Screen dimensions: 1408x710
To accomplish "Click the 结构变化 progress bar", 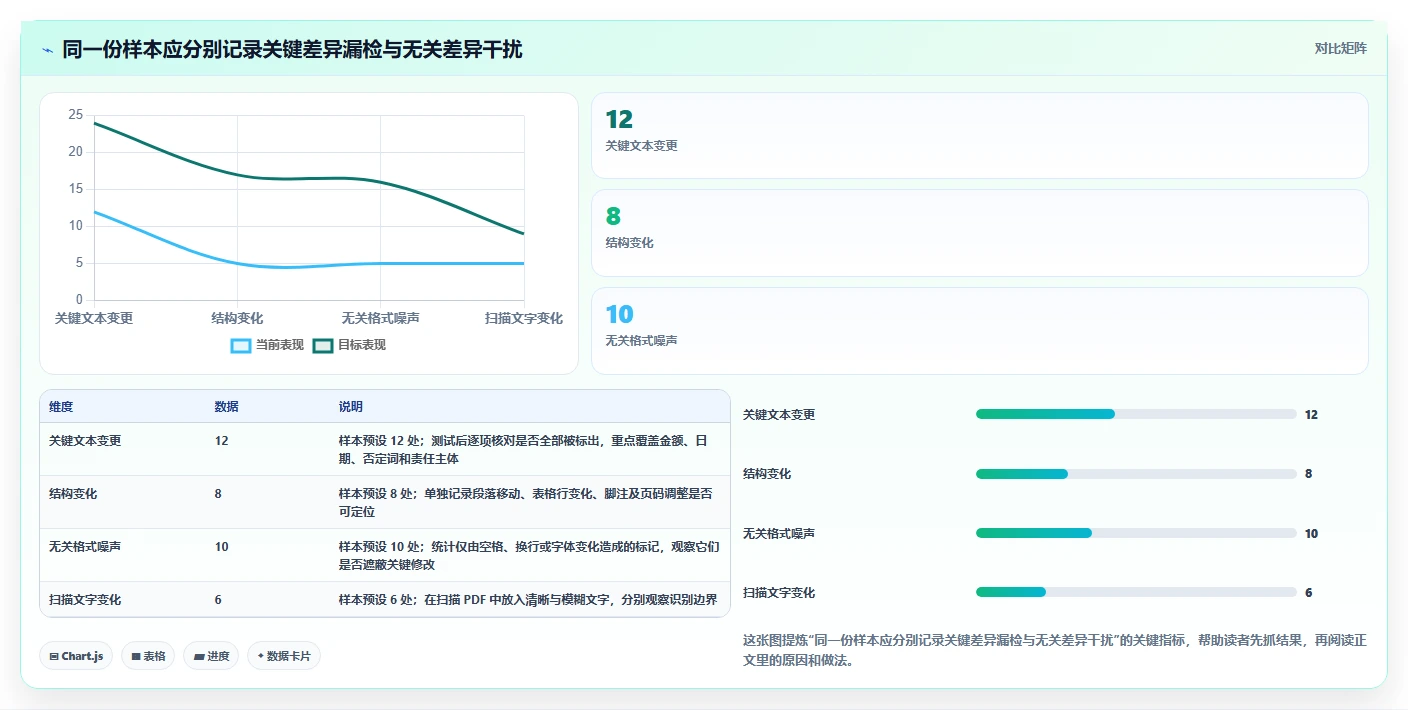I will click(1136, 474).
